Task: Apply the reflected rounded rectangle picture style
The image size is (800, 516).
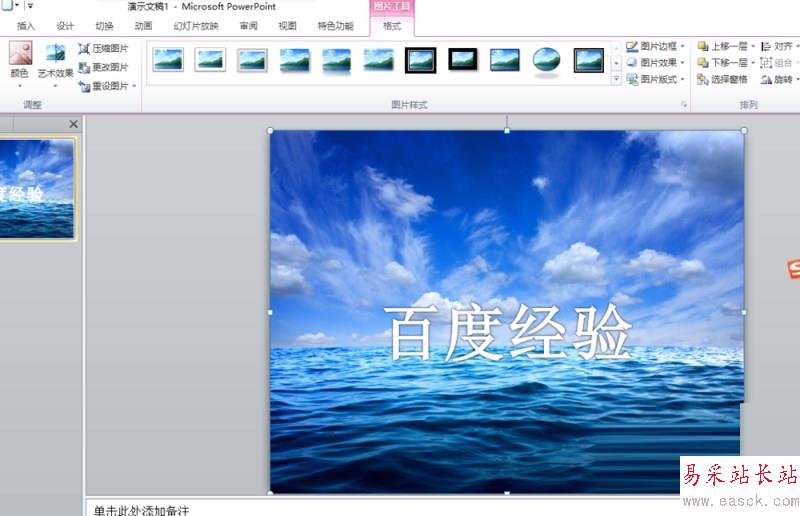Action: click(x=336, y=61)
